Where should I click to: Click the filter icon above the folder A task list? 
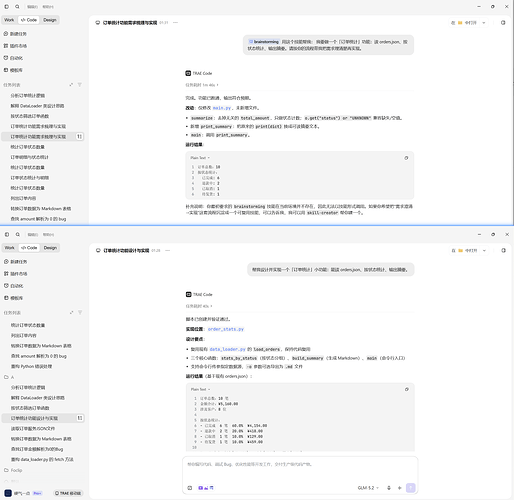click(80, 312)
